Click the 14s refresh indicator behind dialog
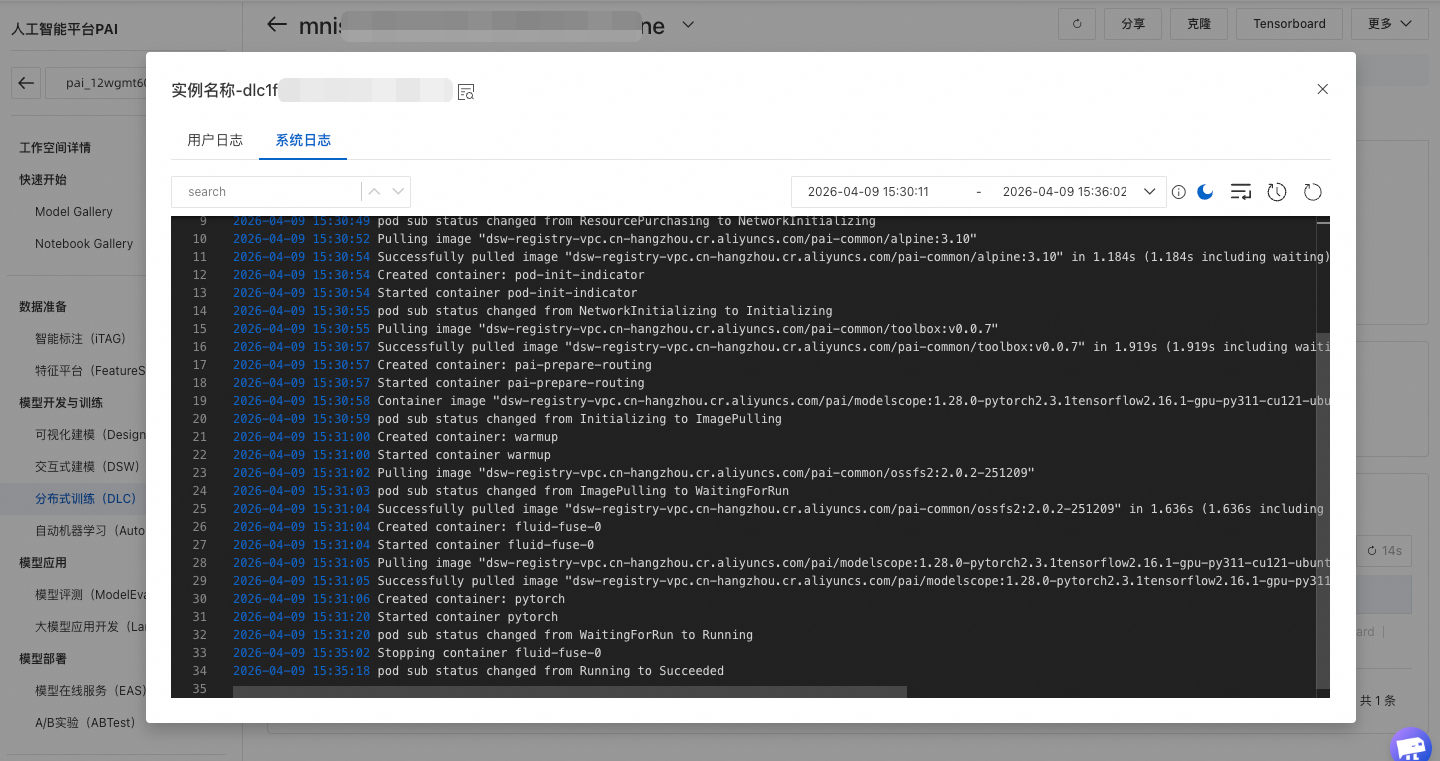The image size is (1440, 761). [x=1384, y=550]
